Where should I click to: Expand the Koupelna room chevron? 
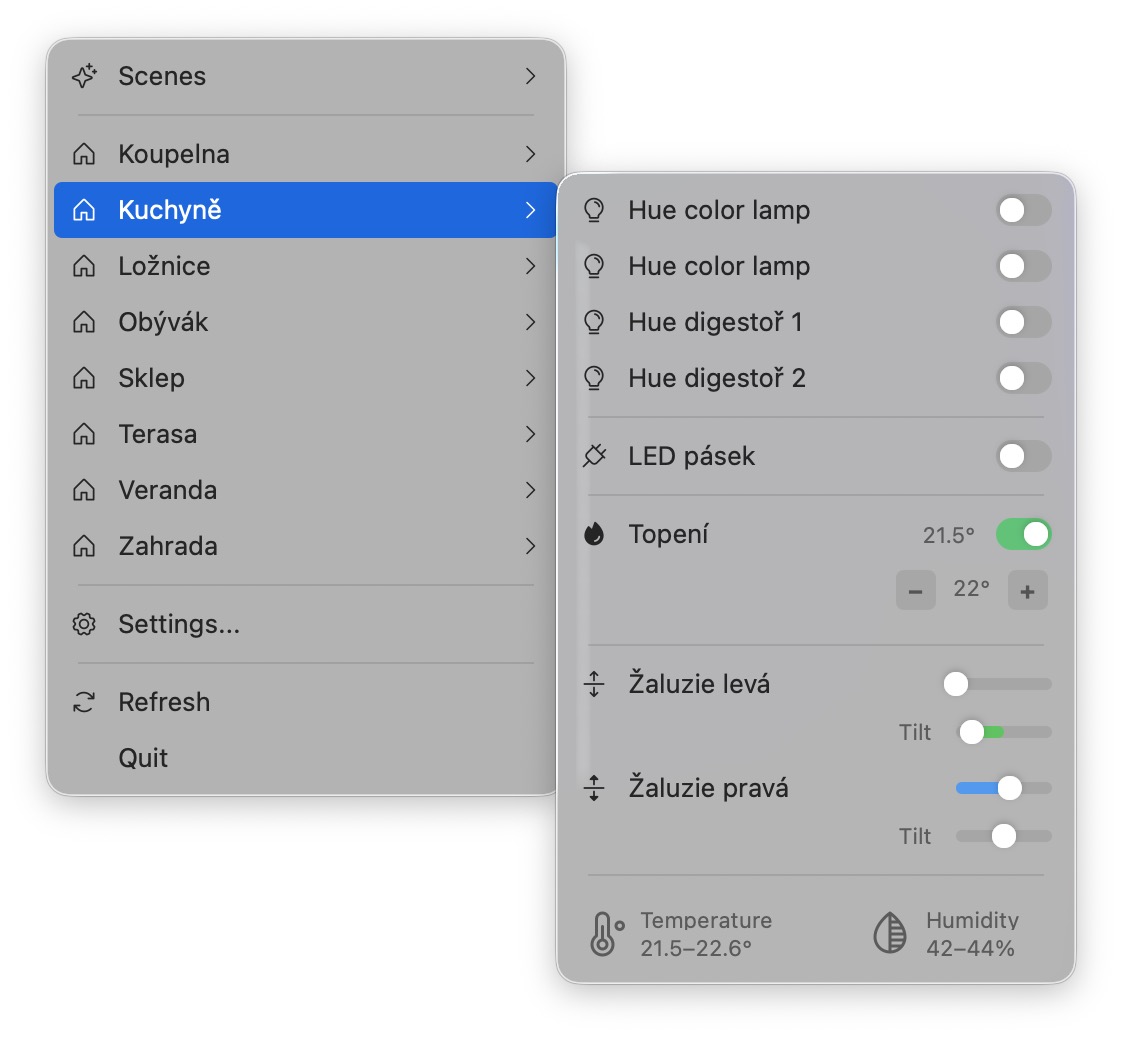click(531, 154)
